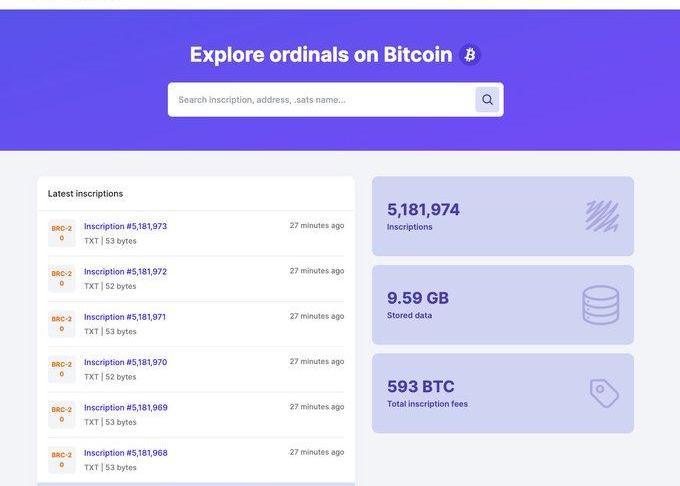Open the BRC-20 thumbnail for inscription #5,181,969
Viewport: 680px width, 486px height.
[x=62, y=414]
